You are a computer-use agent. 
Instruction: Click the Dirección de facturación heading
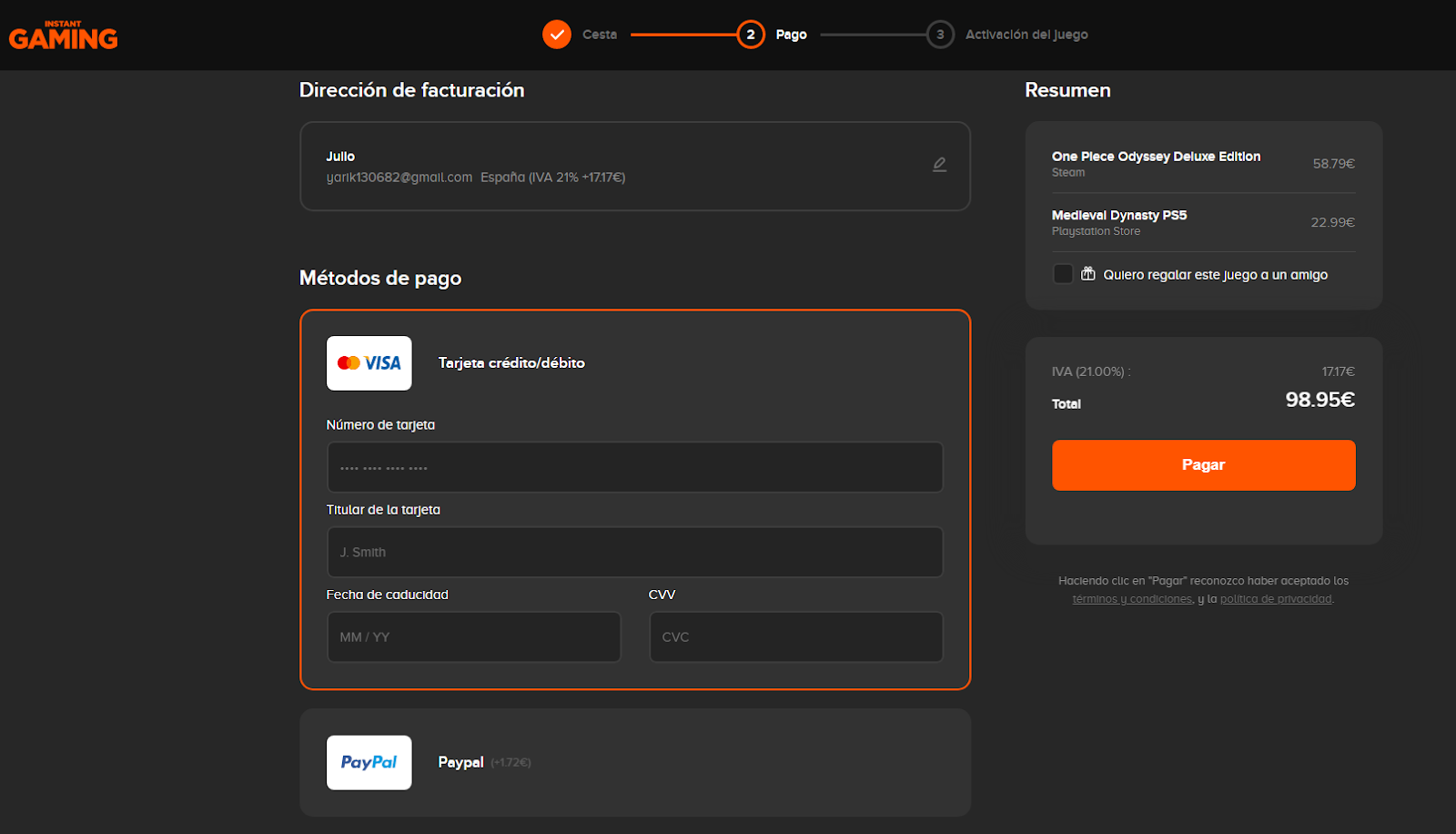pos(412,90)
